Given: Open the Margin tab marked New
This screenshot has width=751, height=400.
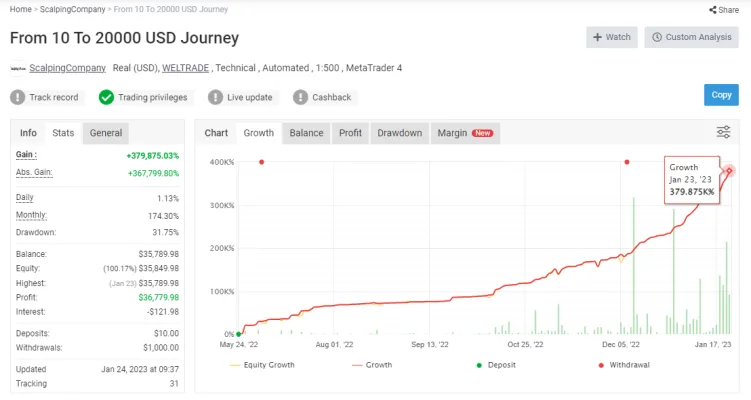Looking at the screenshot, I should 465,133.
